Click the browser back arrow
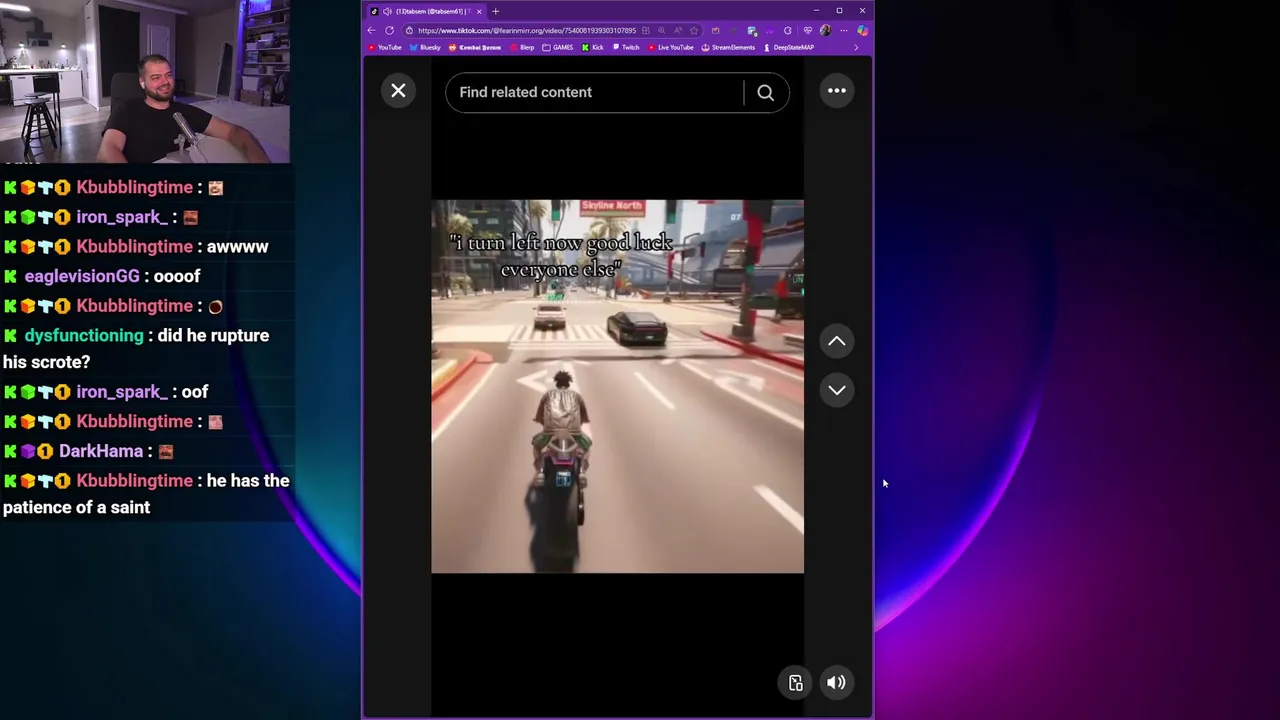Screen dimensions: 1280x720 [x=371, y=30]
